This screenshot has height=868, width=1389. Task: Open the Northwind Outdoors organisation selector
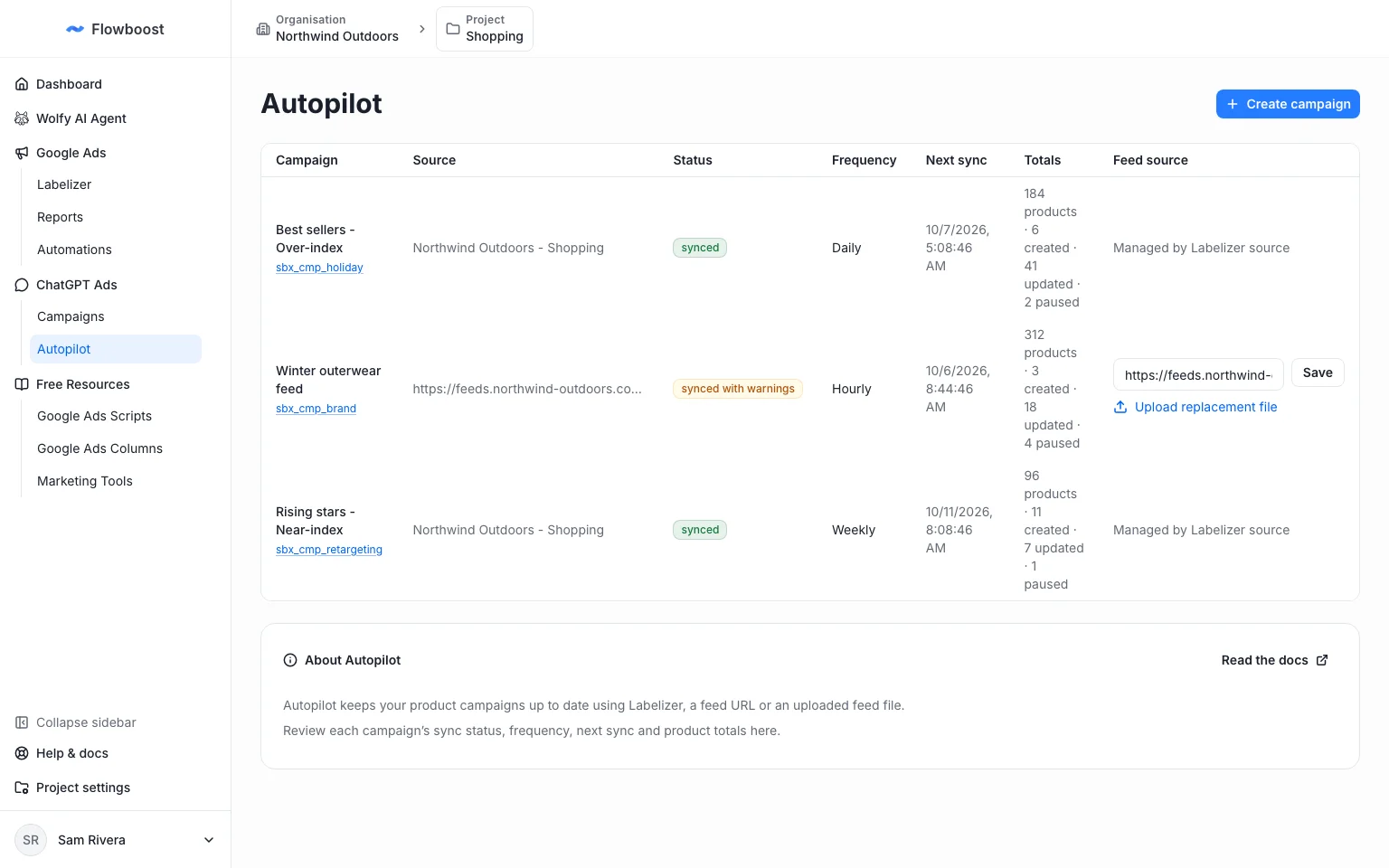pos(327,29)
